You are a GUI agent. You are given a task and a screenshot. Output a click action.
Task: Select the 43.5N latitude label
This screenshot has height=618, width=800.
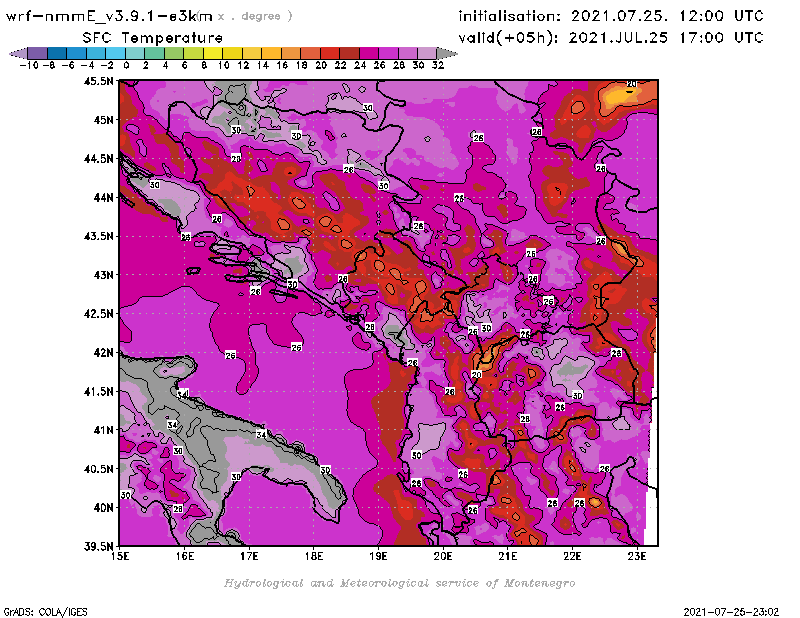(x=99, y=236)
